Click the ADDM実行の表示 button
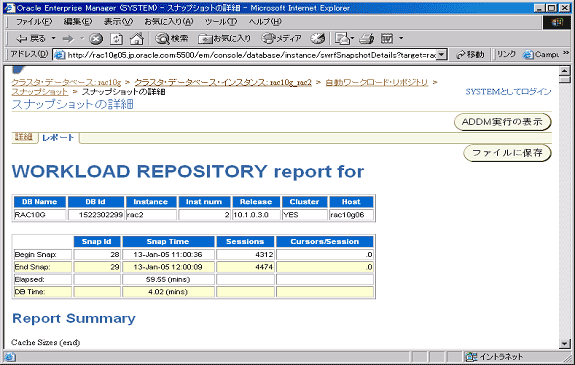 502,122
